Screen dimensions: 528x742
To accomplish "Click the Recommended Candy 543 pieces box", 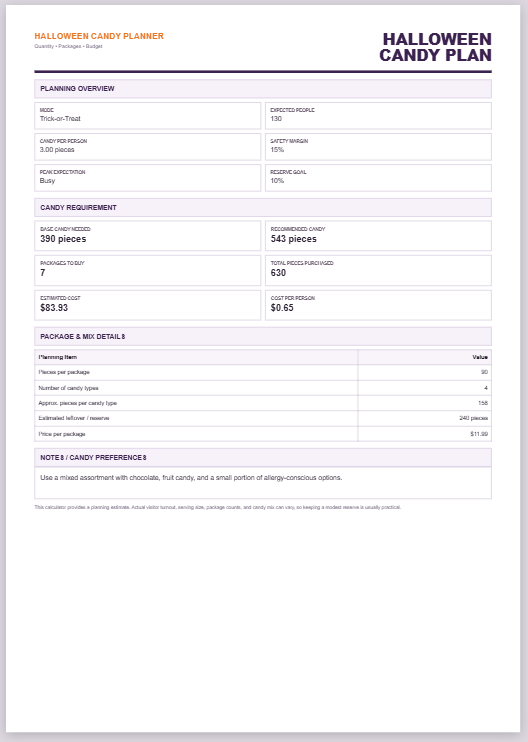I will 378,236.
